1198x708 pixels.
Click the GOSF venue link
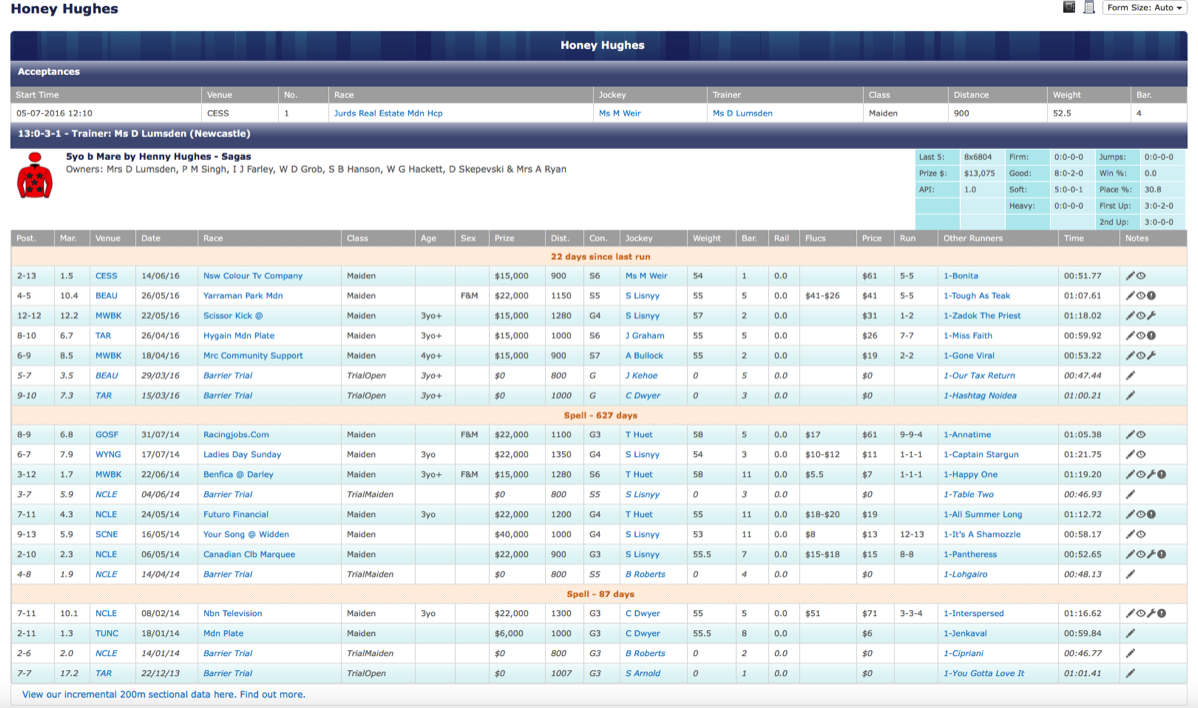[x=107, y=435]
